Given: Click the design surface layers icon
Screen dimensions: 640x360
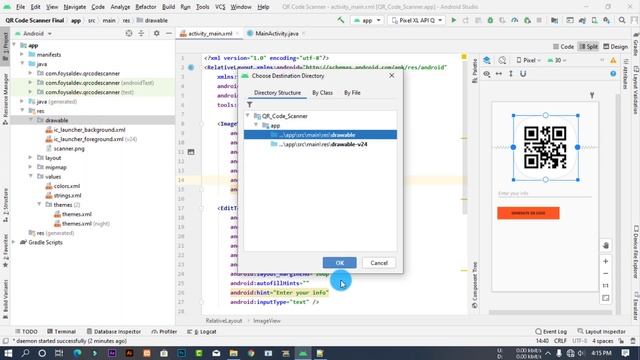Looking at the screenshot, I should [x=487, y=60].
